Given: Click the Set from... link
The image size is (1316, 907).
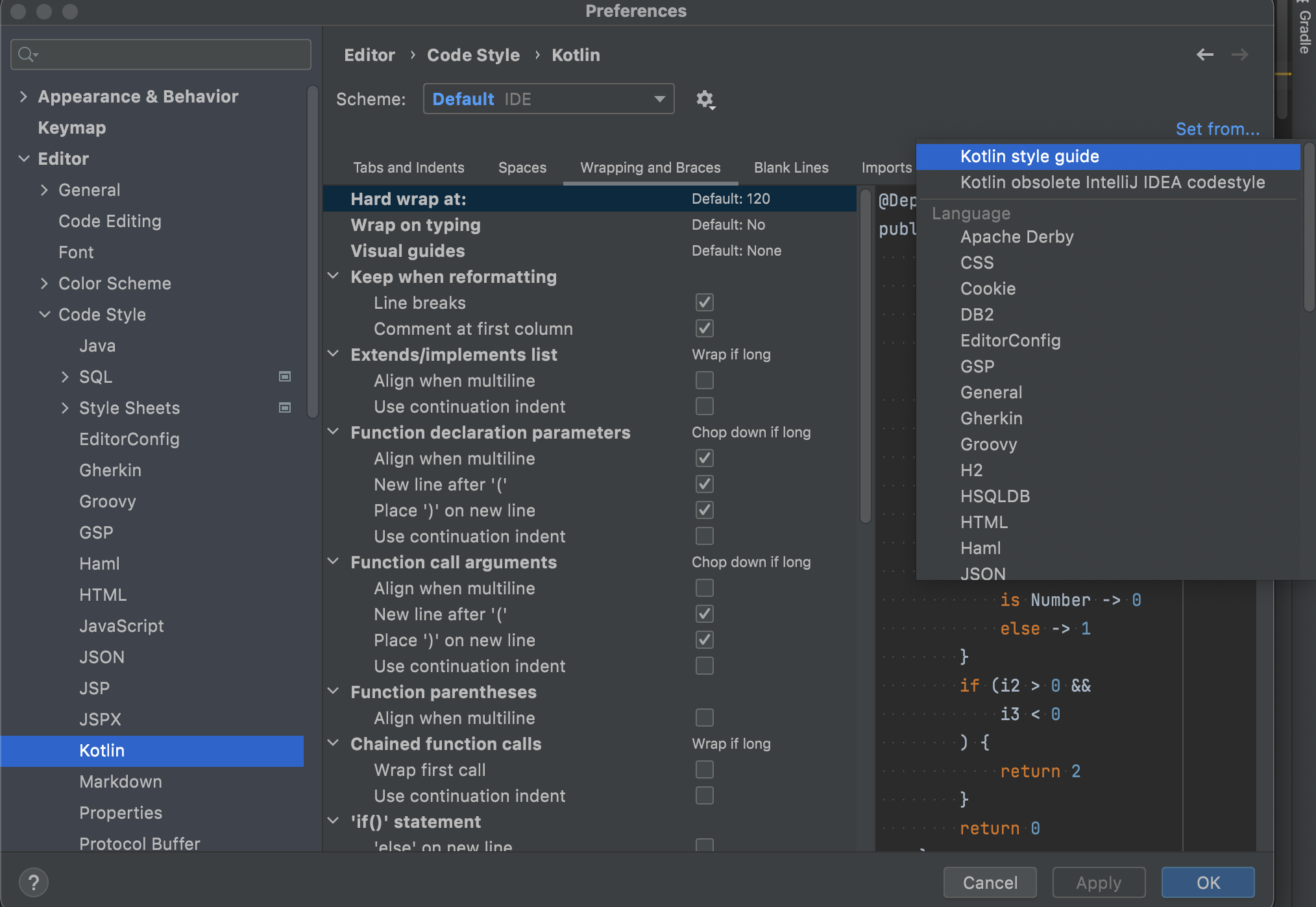Looking at the screenshot, I should [x=1217, y=129].
